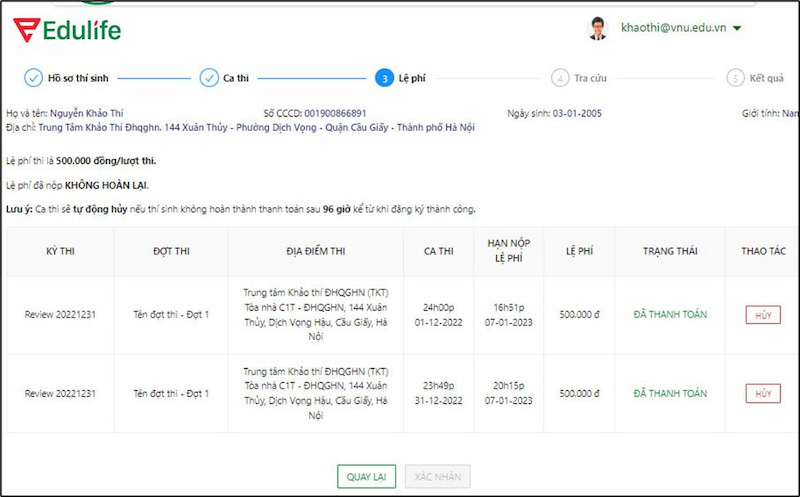Click the KỲ THI column header
800x497 pixels.
pos(60,251)
